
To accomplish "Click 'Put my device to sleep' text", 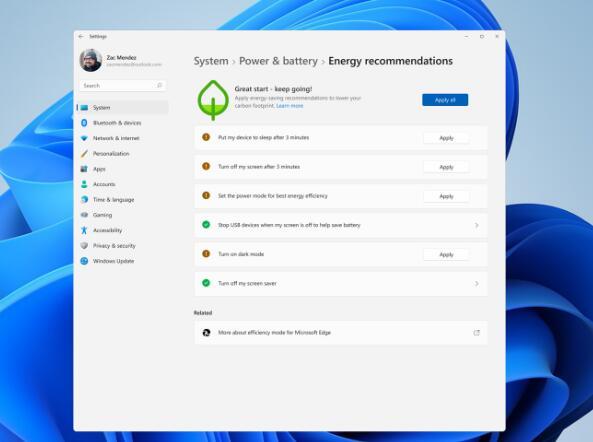I will coord(264,138).
